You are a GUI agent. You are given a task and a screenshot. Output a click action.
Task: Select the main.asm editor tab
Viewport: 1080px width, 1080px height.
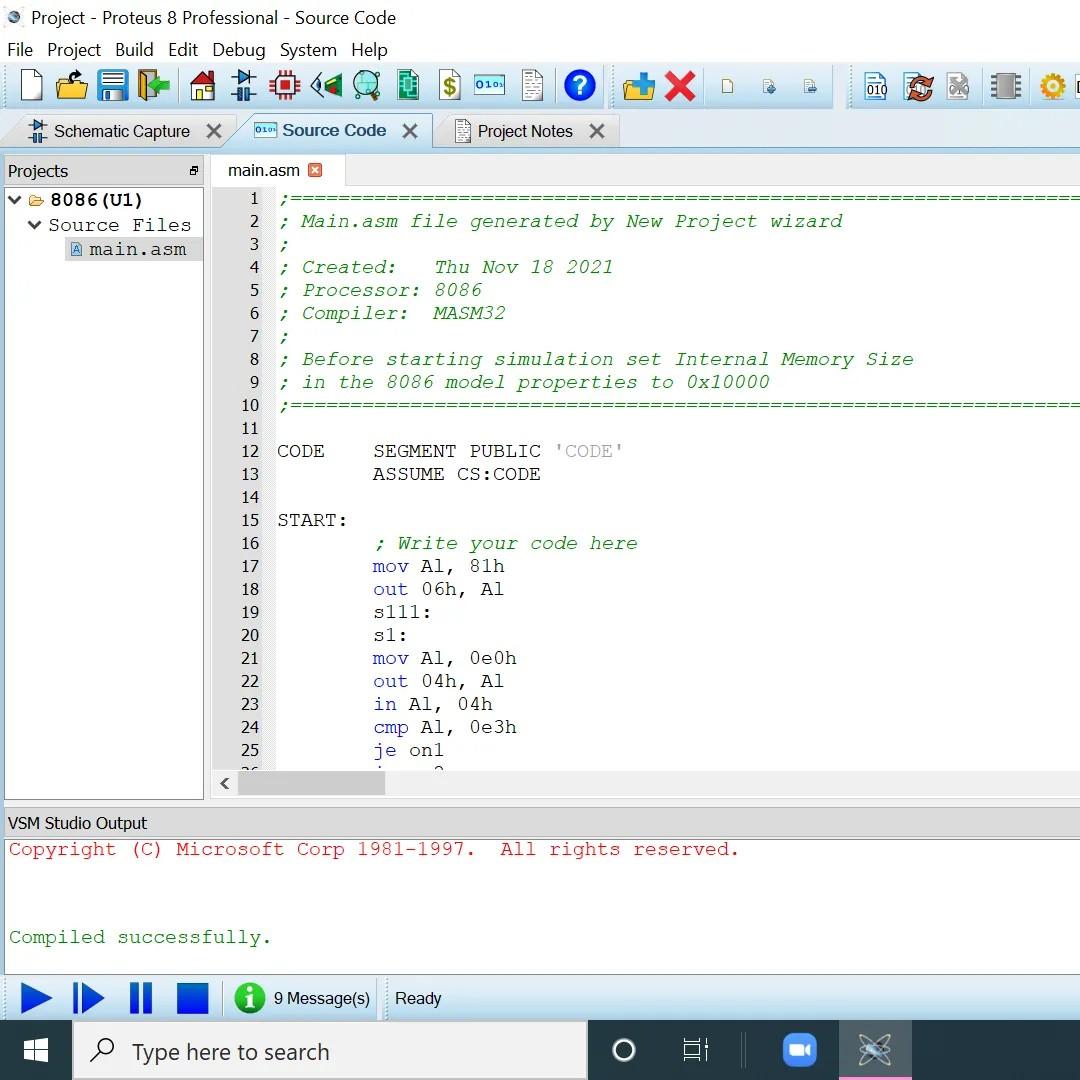click(264, 170)
